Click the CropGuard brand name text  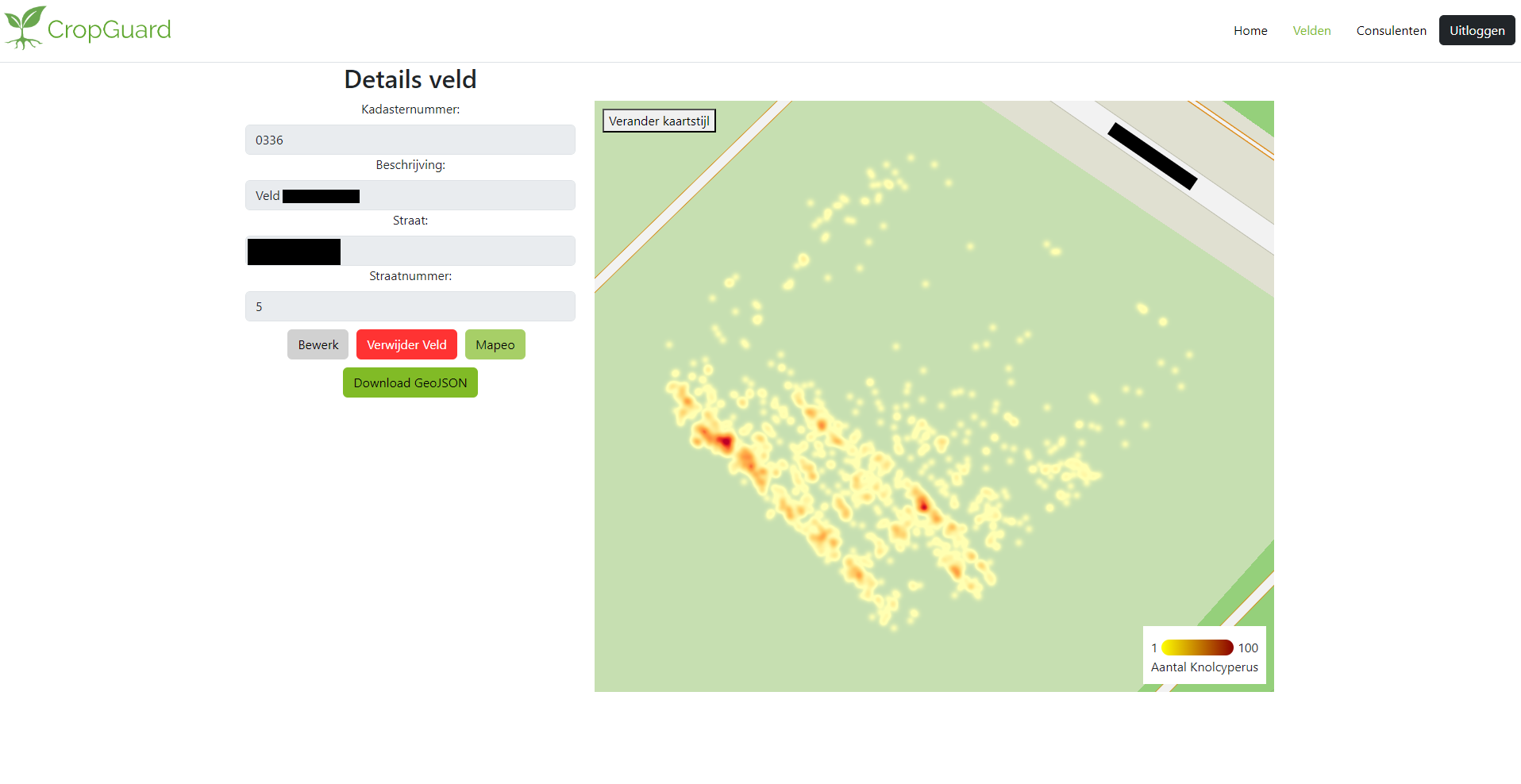point(109,30)
